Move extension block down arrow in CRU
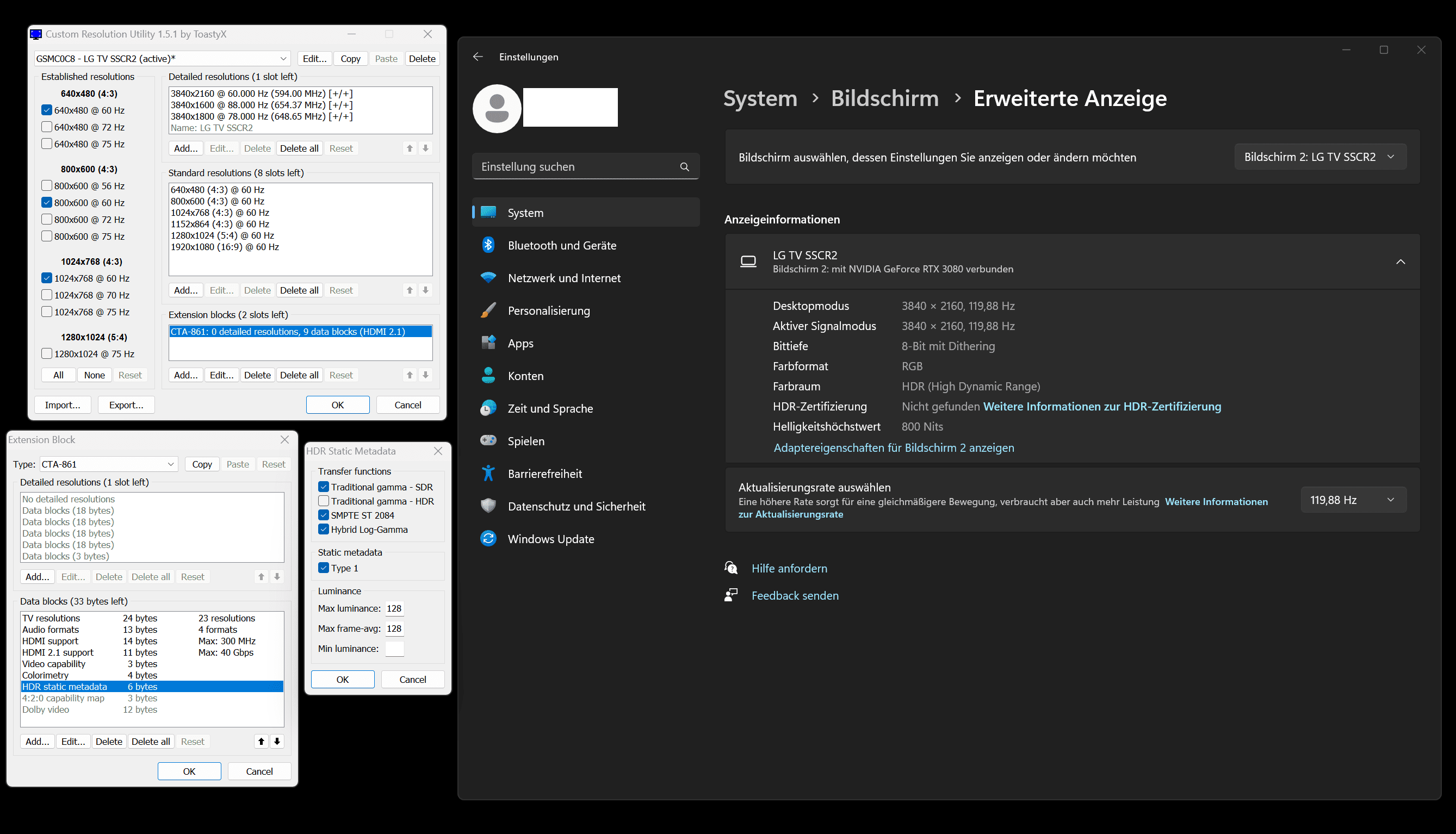The image size is (1456, 834). [x=425, y=375]
